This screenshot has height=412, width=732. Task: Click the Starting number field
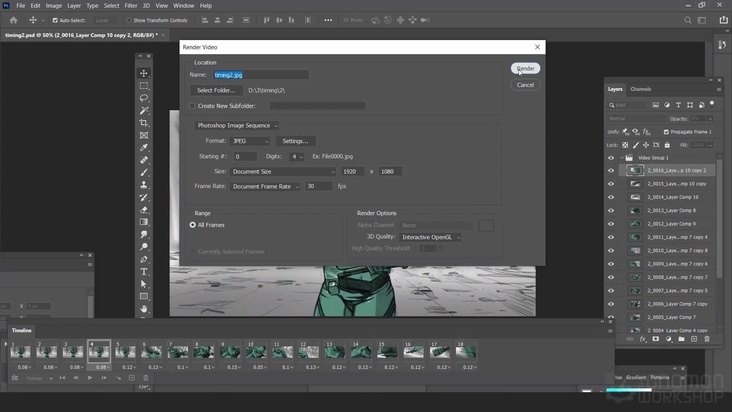pyautogui.click(x=245, y=156)
